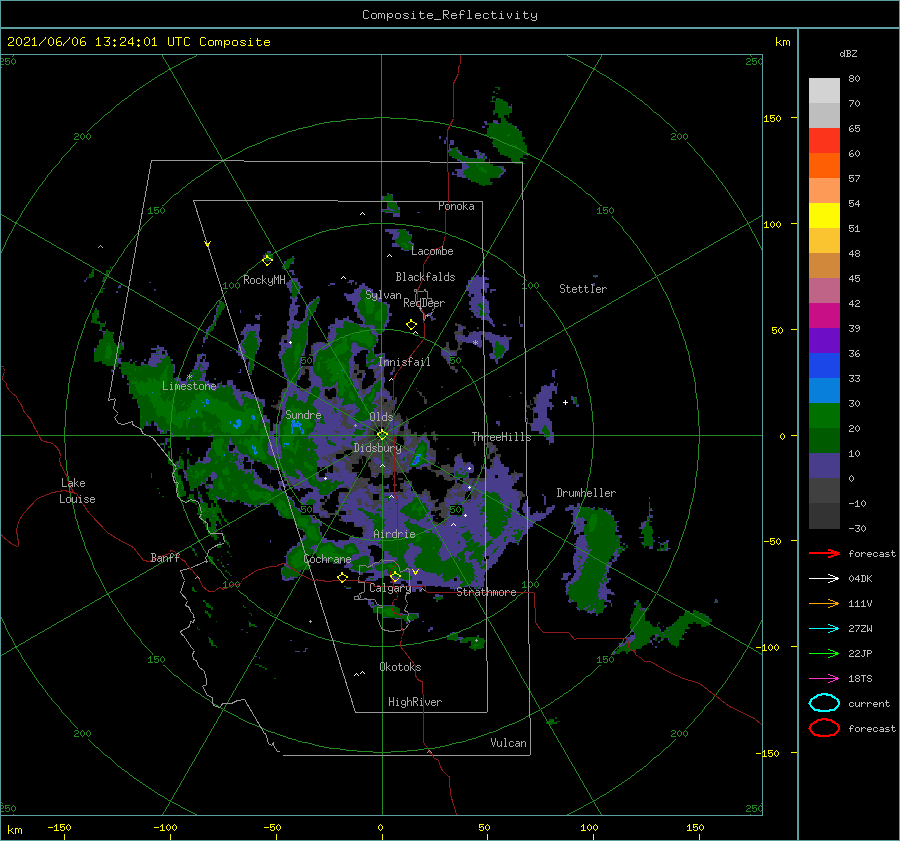Click the yellow radar-center marker at Didsbury
The width and height of the screenshot is (900, 841).
click(382, 435)
